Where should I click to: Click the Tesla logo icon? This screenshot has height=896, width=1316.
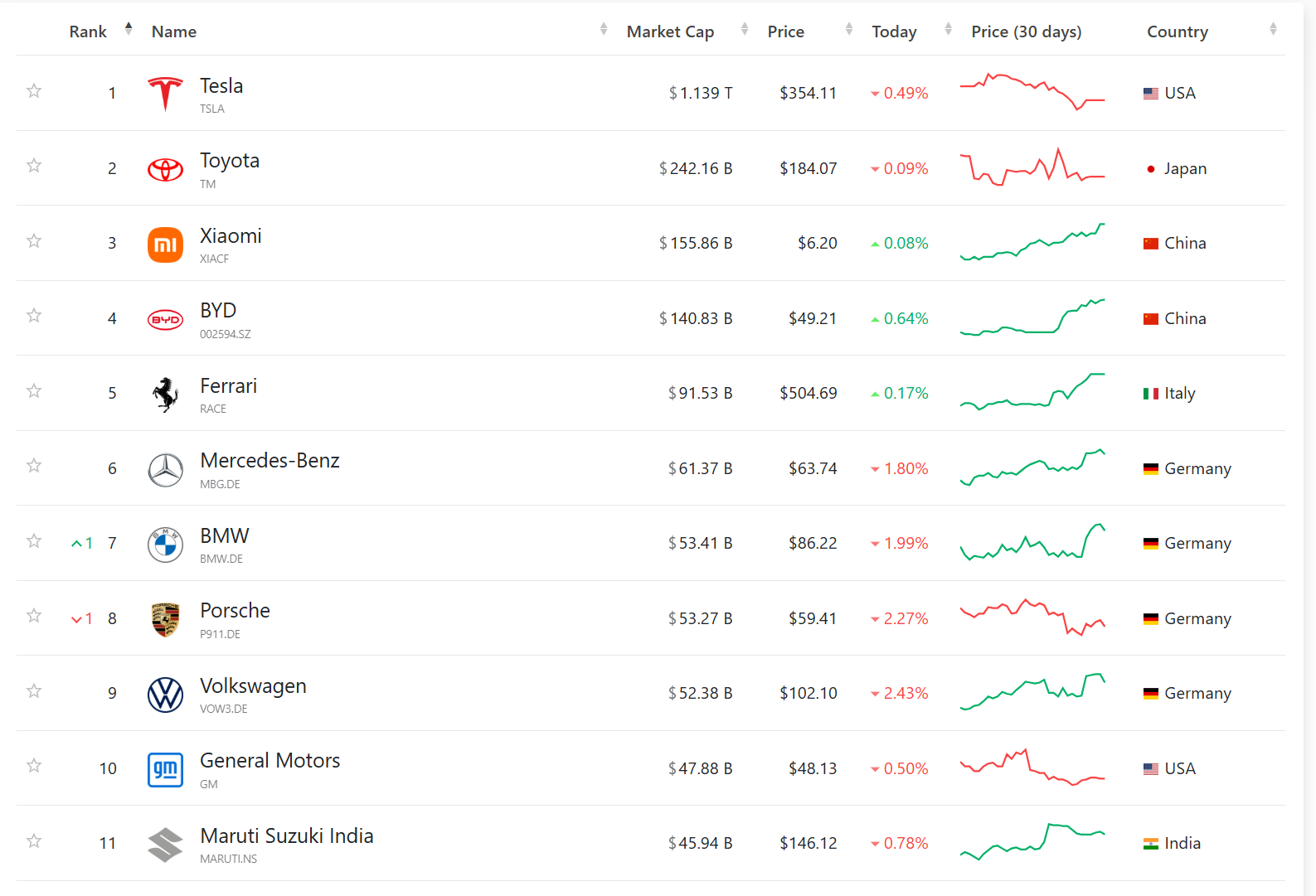(x=165, y=94)
